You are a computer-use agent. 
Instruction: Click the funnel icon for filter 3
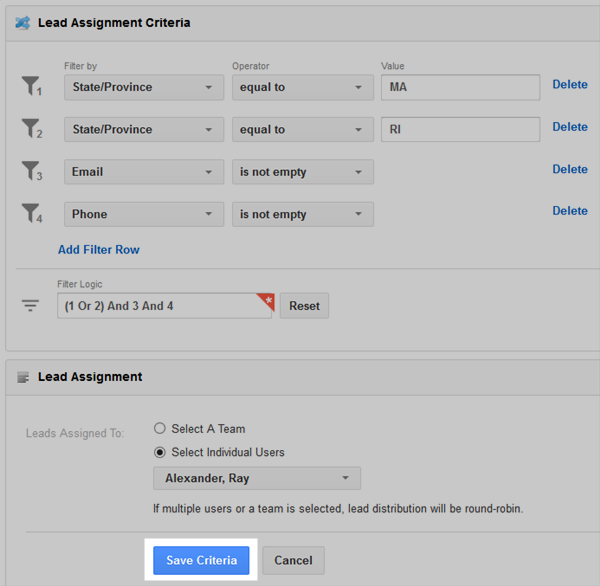point(30,171)
